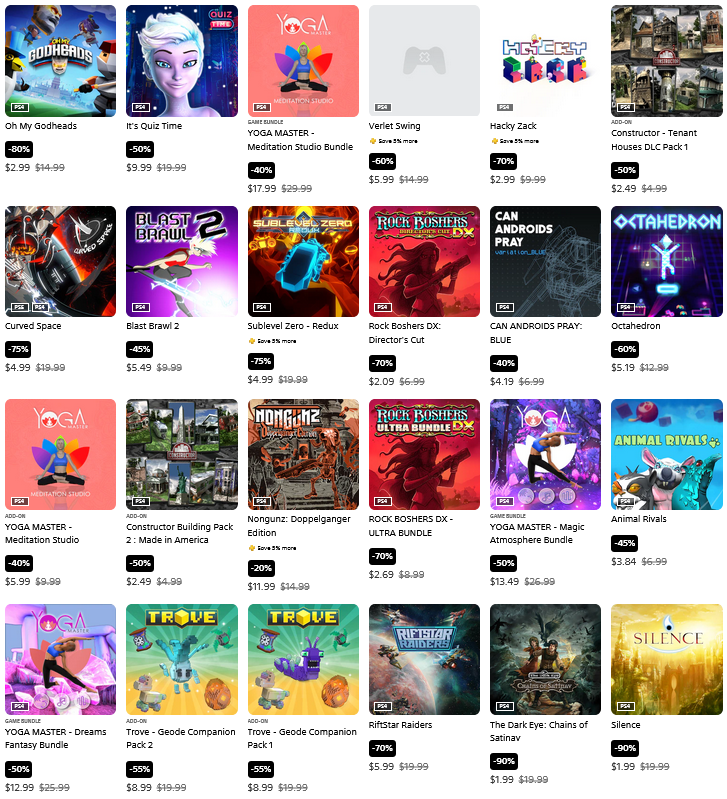This screenshot has width=727, height=799.
Task: Click the -80% discount badge on Oh My Godheads
Action: tap(19, 149)
